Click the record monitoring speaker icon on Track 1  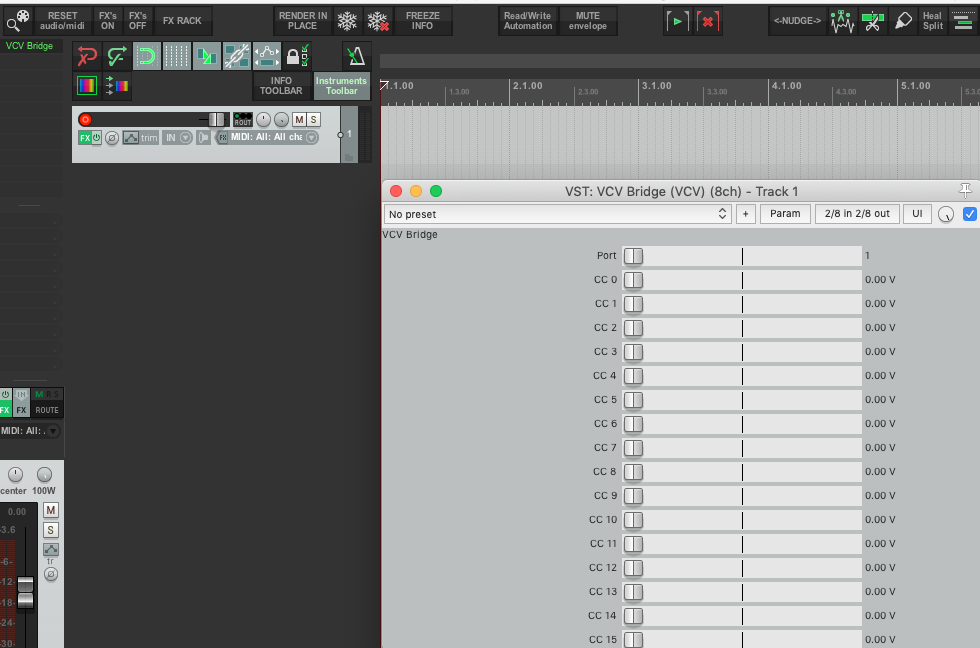(x=203, y=137)
